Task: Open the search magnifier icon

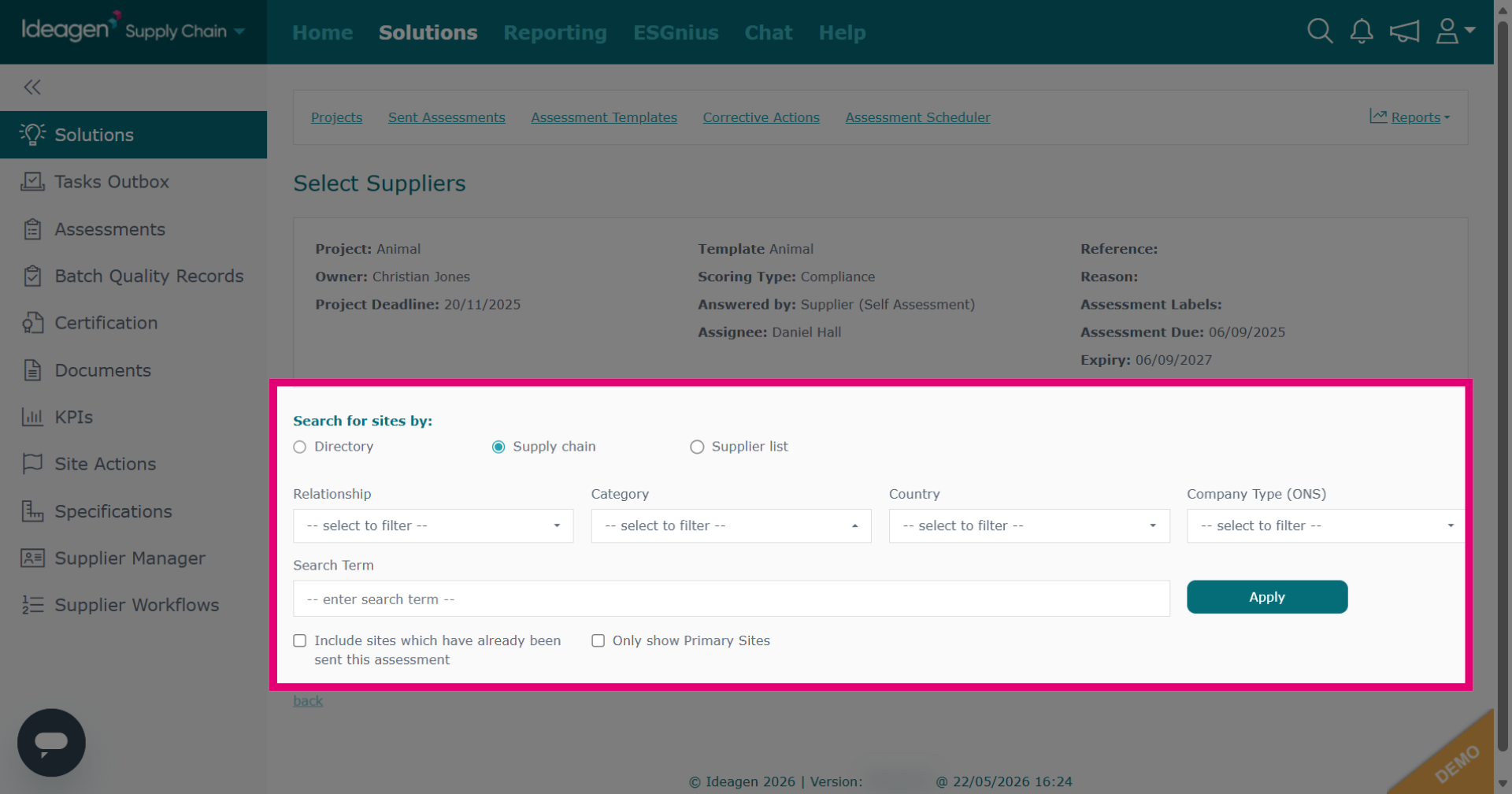Action: pos(1320,32)
